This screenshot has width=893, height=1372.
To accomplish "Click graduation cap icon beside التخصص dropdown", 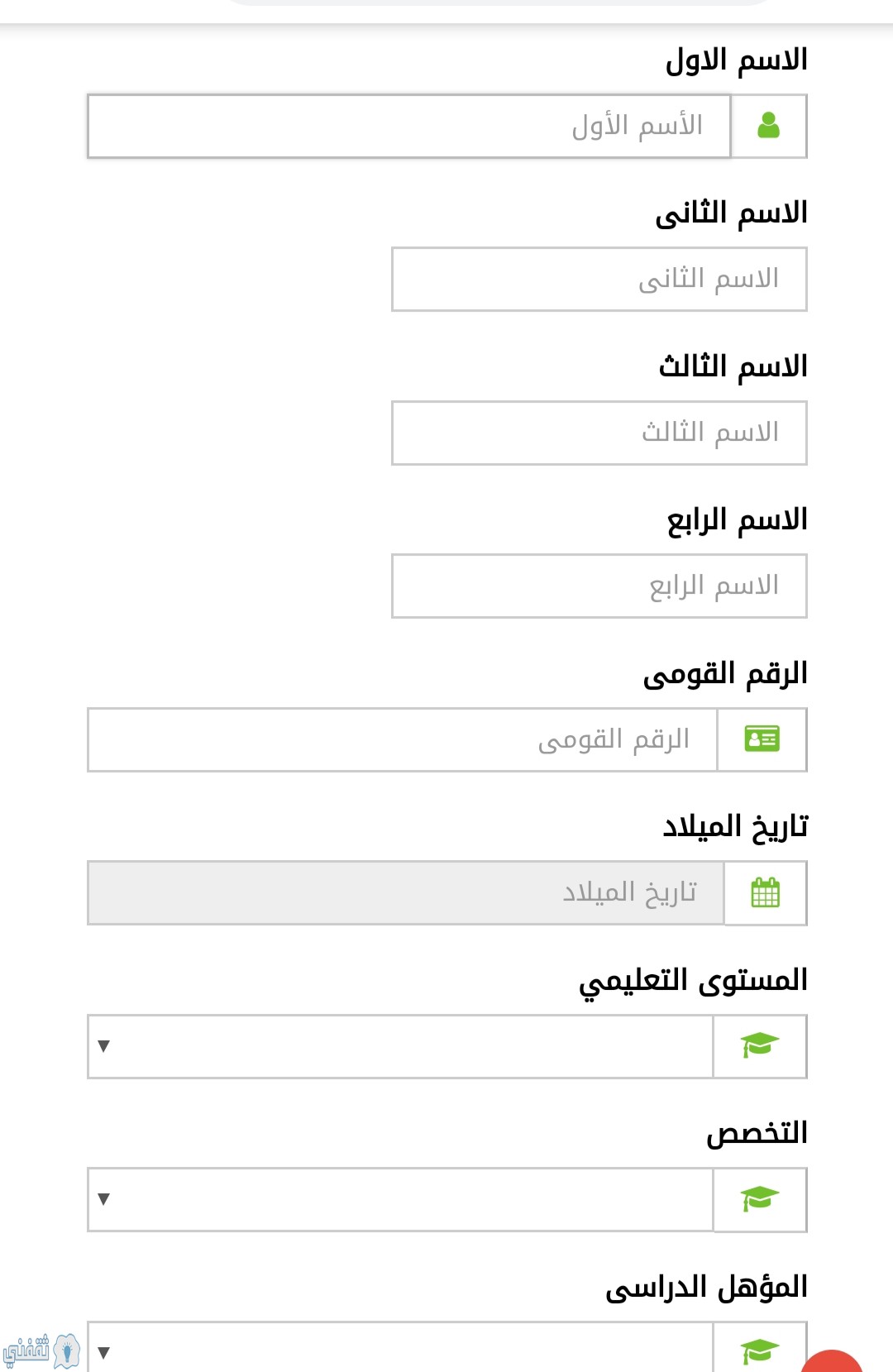I will (760, 1198).
